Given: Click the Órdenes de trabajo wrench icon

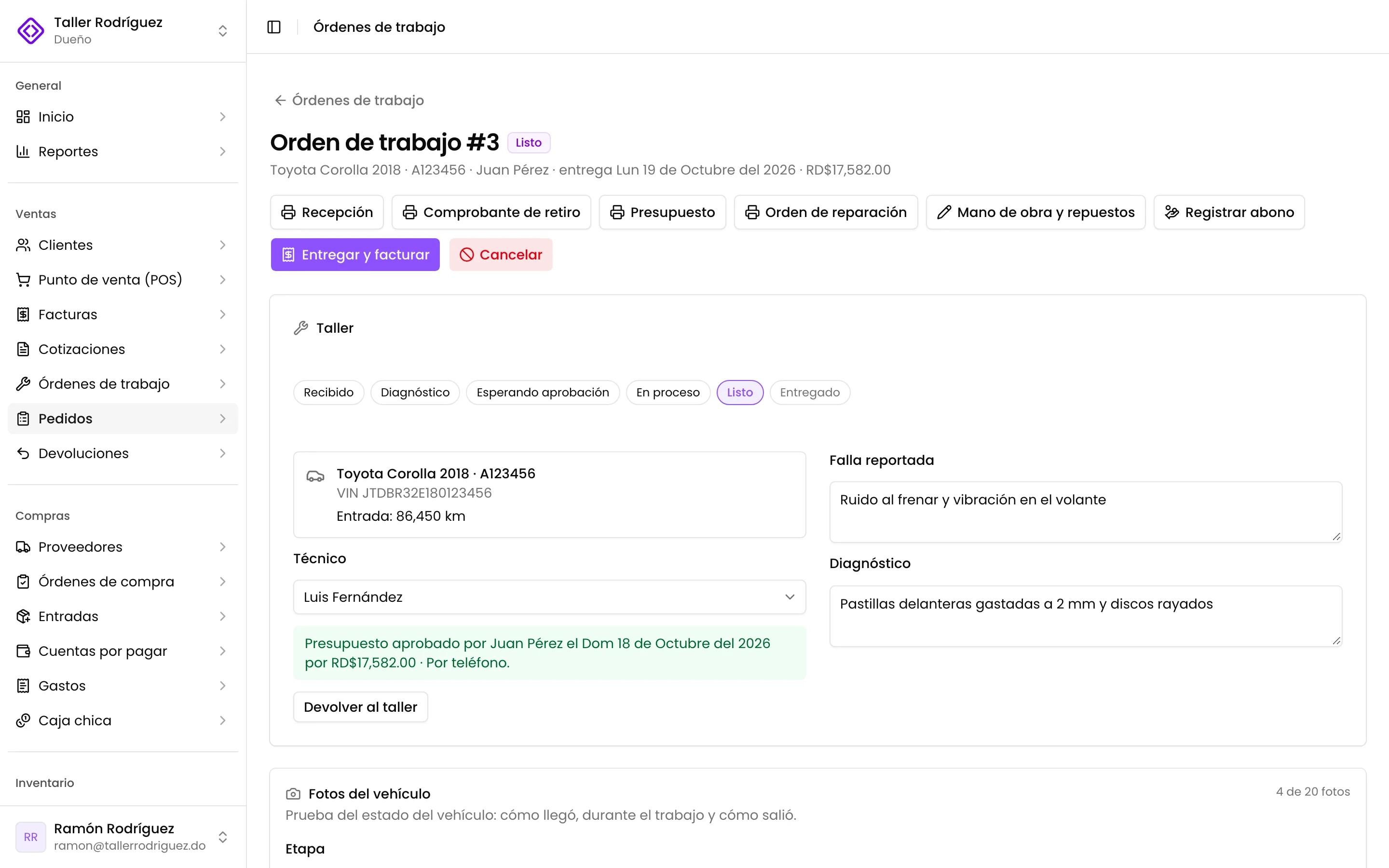Looking at the screenshot, I should (23, 384).
